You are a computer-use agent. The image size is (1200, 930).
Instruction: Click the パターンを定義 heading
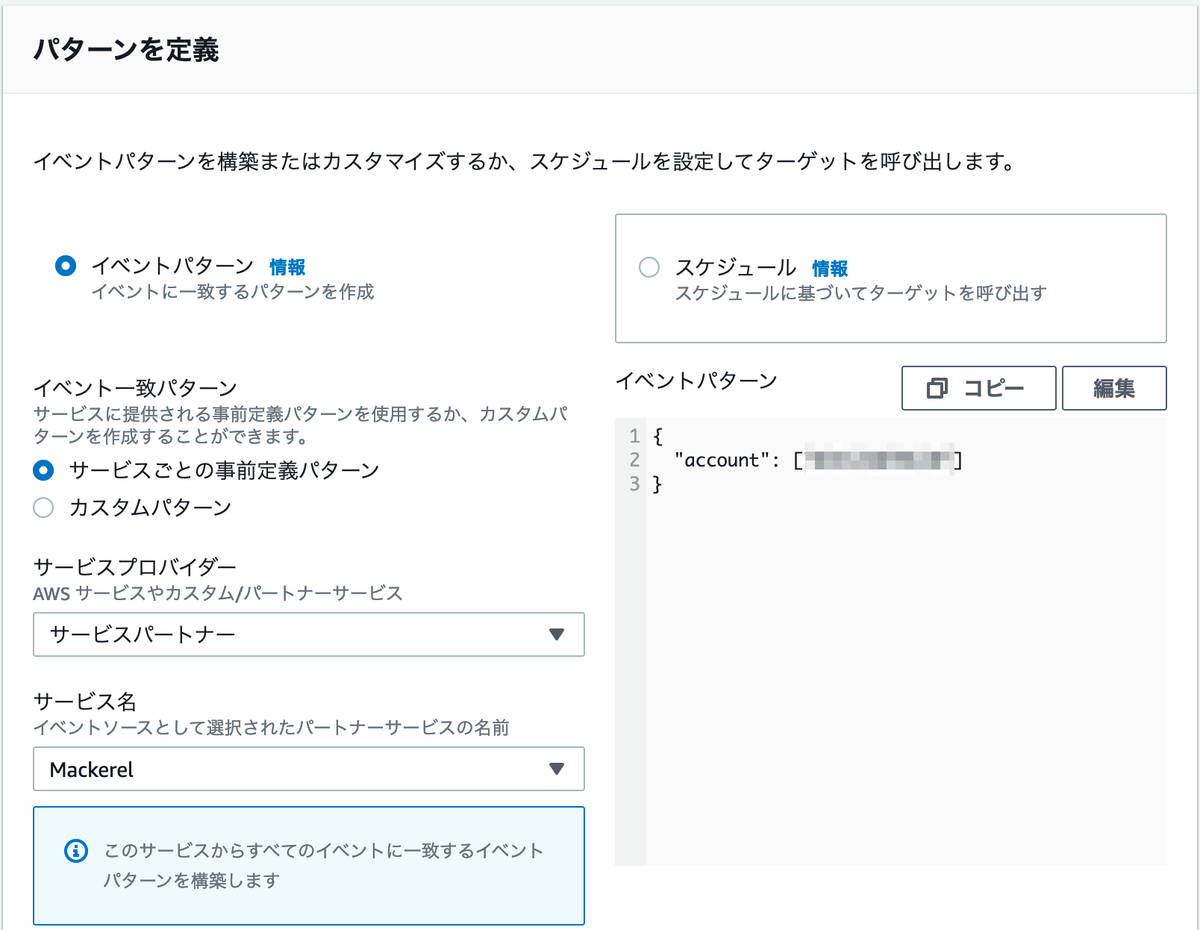tap(126, 49)
